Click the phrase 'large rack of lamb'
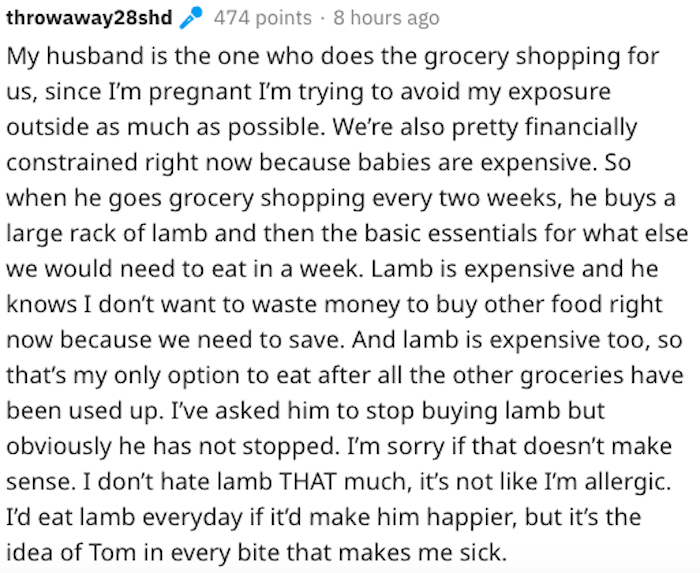The height and width of the screenshot is (573, 700). 107,234
